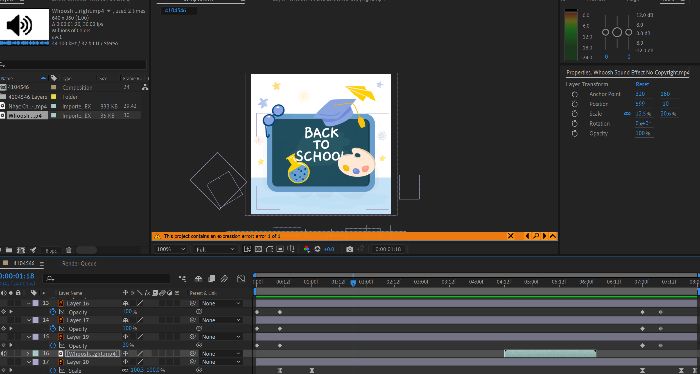
Task: Reveal expression error with magnifier icon
Action: (x=536, y=236)
